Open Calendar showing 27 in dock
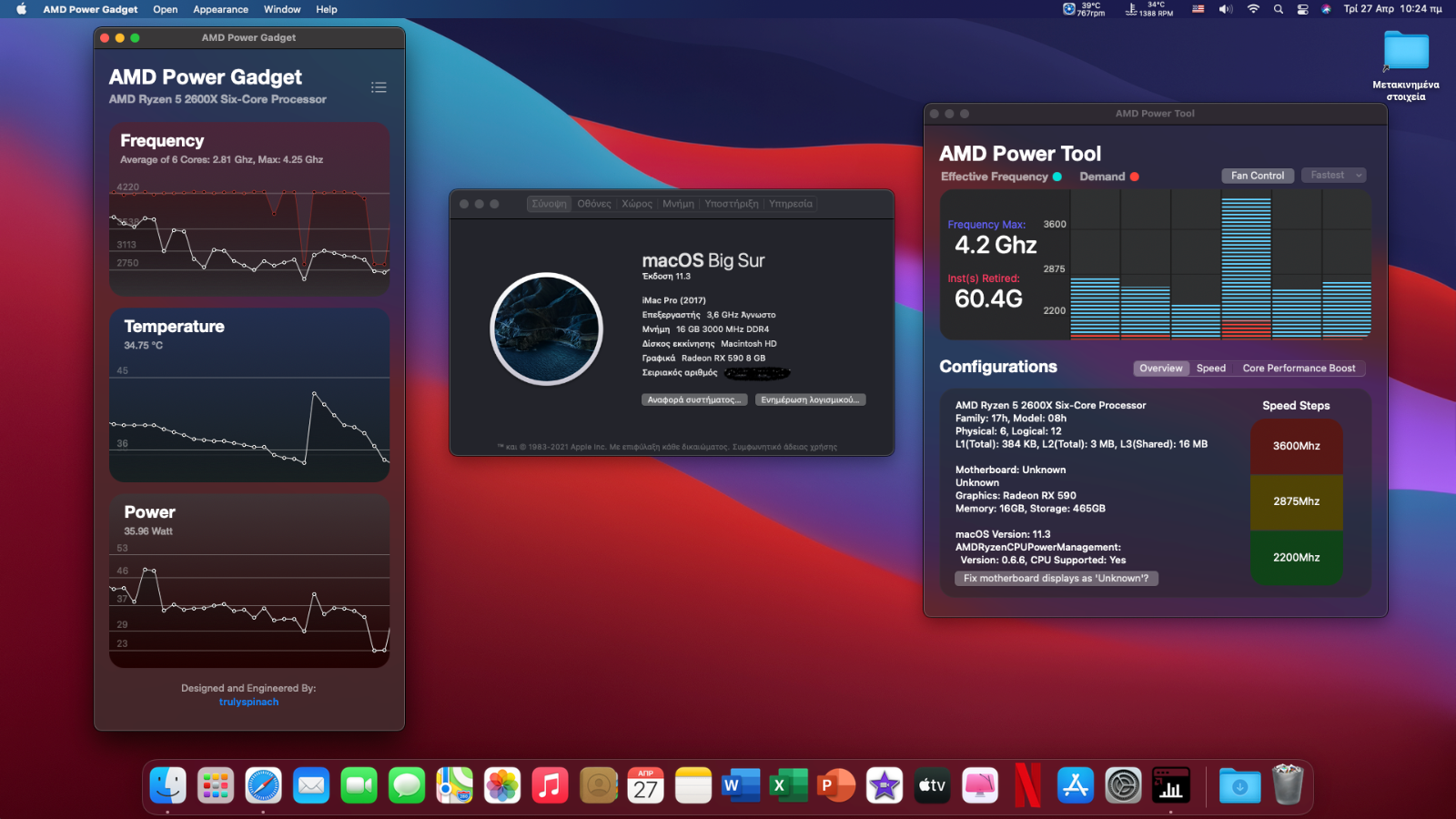Screen dimensions: 1456x819 [x=645, y=785]
